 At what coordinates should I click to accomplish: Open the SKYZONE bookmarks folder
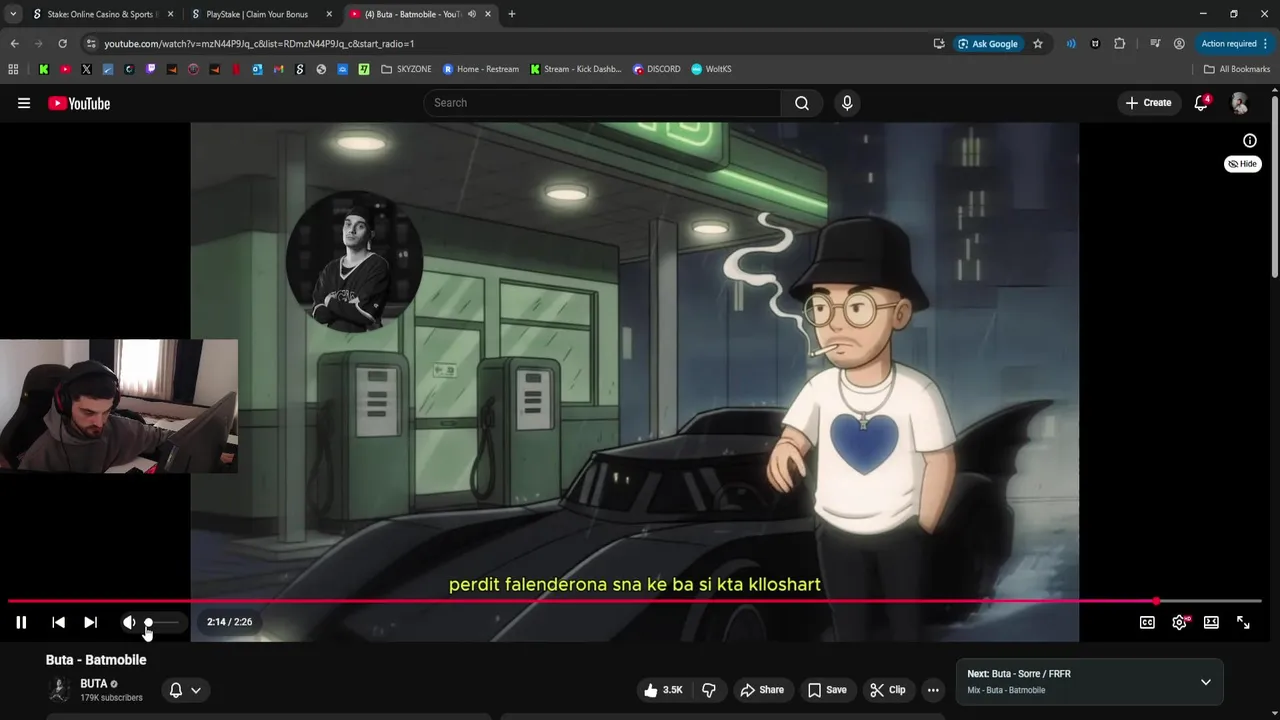click(x=406, y=69)
